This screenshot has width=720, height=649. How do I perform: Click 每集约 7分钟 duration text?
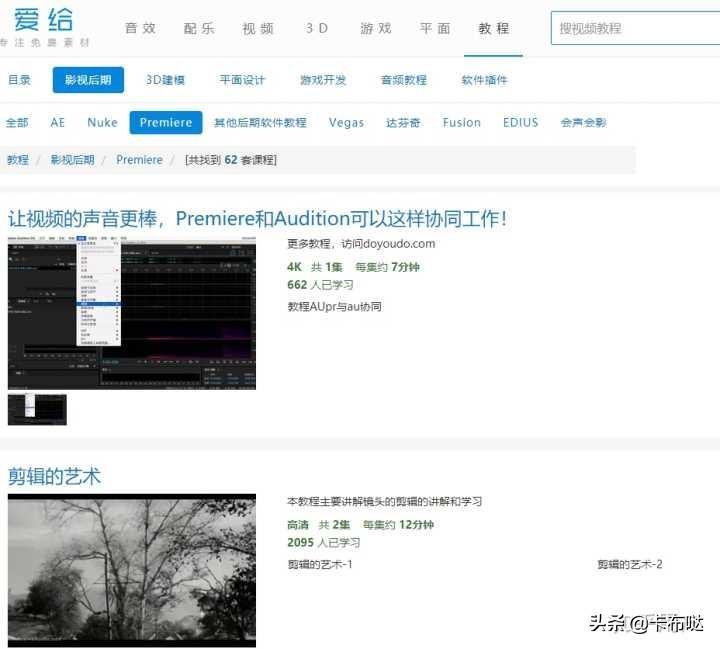388,267
